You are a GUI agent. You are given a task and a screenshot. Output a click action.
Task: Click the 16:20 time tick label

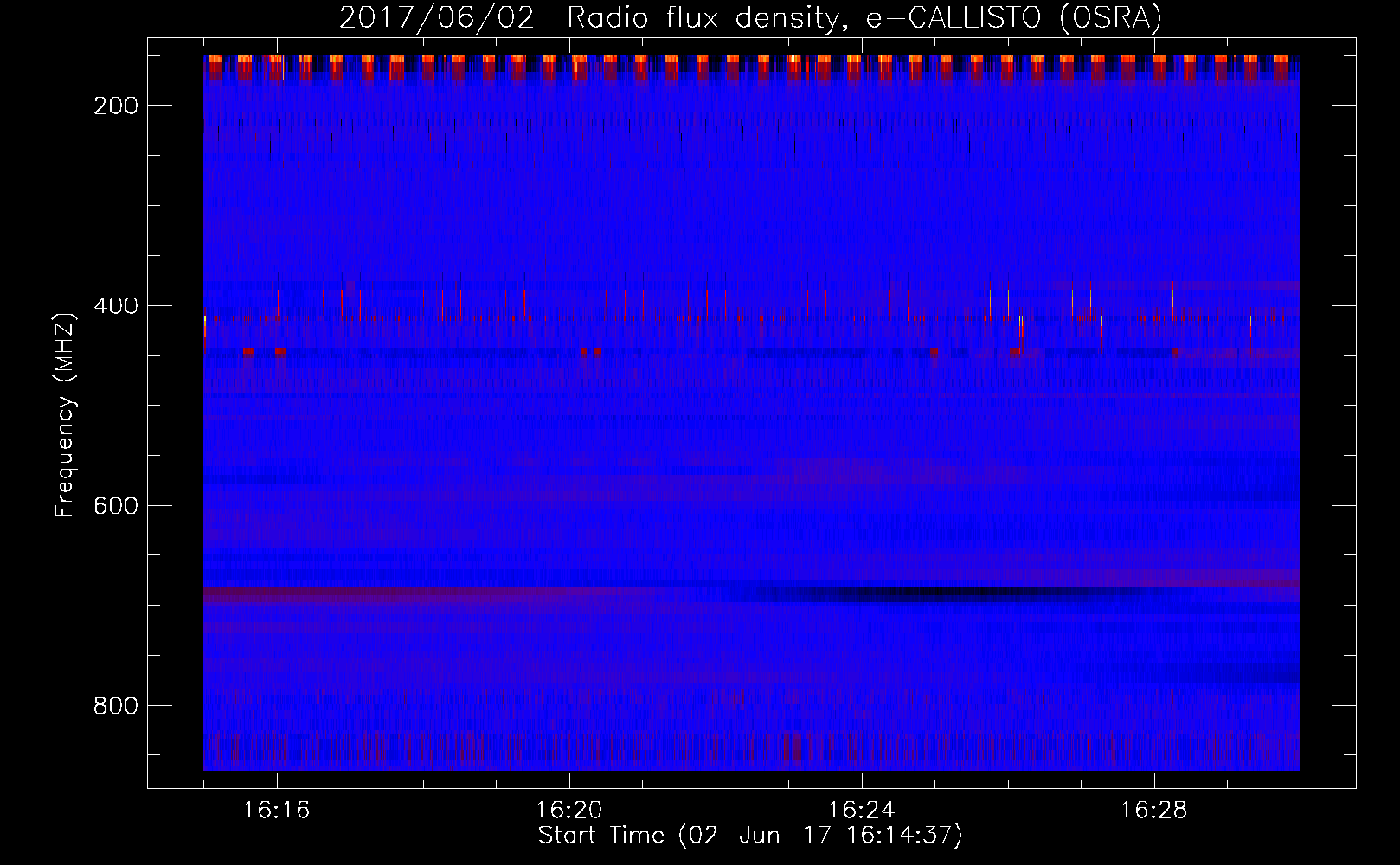click(x=569, y=811)
